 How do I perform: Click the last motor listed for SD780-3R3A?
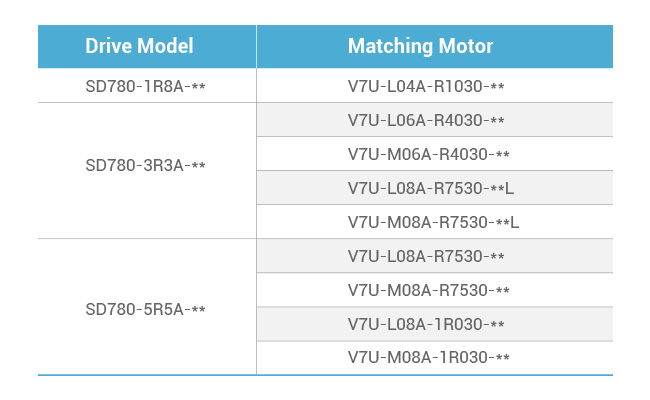[434, 222]
